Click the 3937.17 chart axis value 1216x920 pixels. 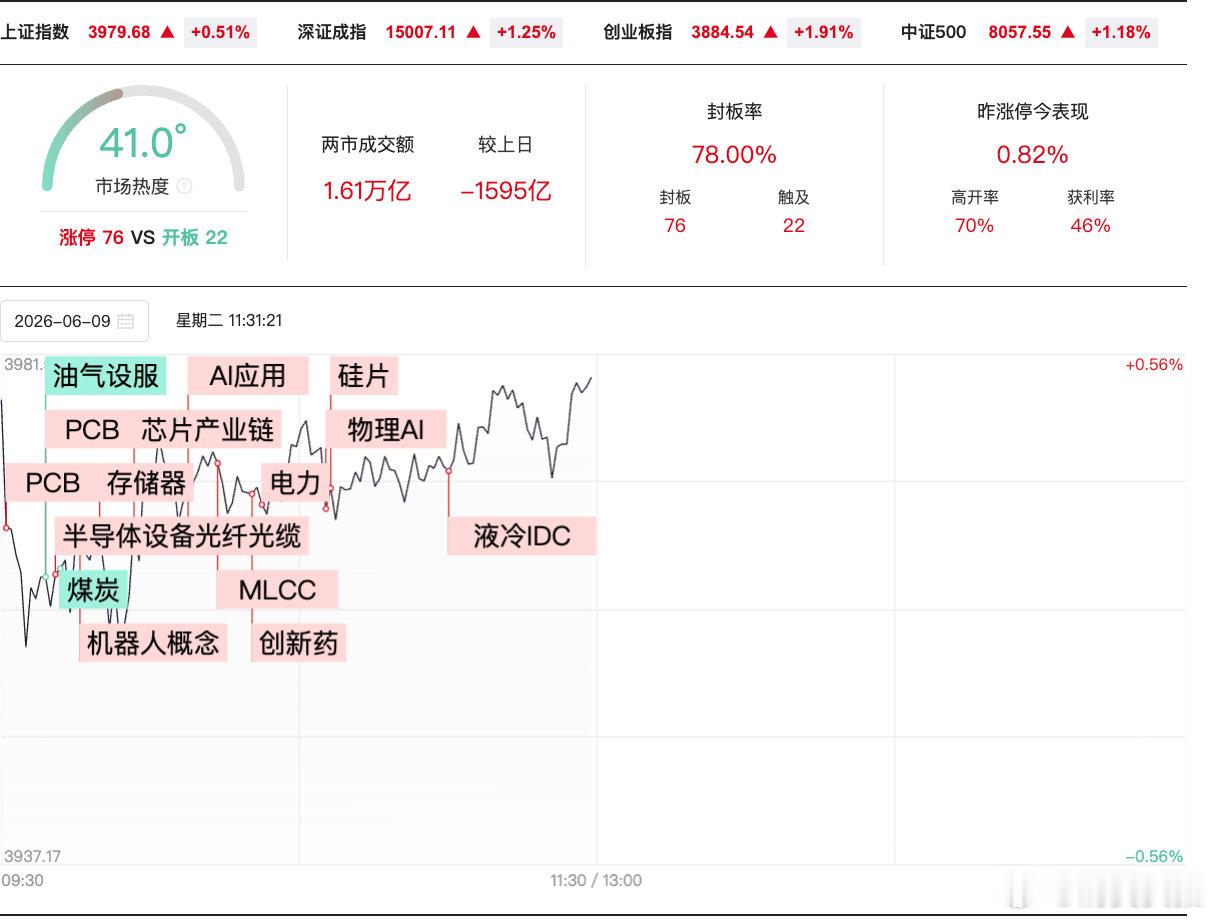pos(32,856)
